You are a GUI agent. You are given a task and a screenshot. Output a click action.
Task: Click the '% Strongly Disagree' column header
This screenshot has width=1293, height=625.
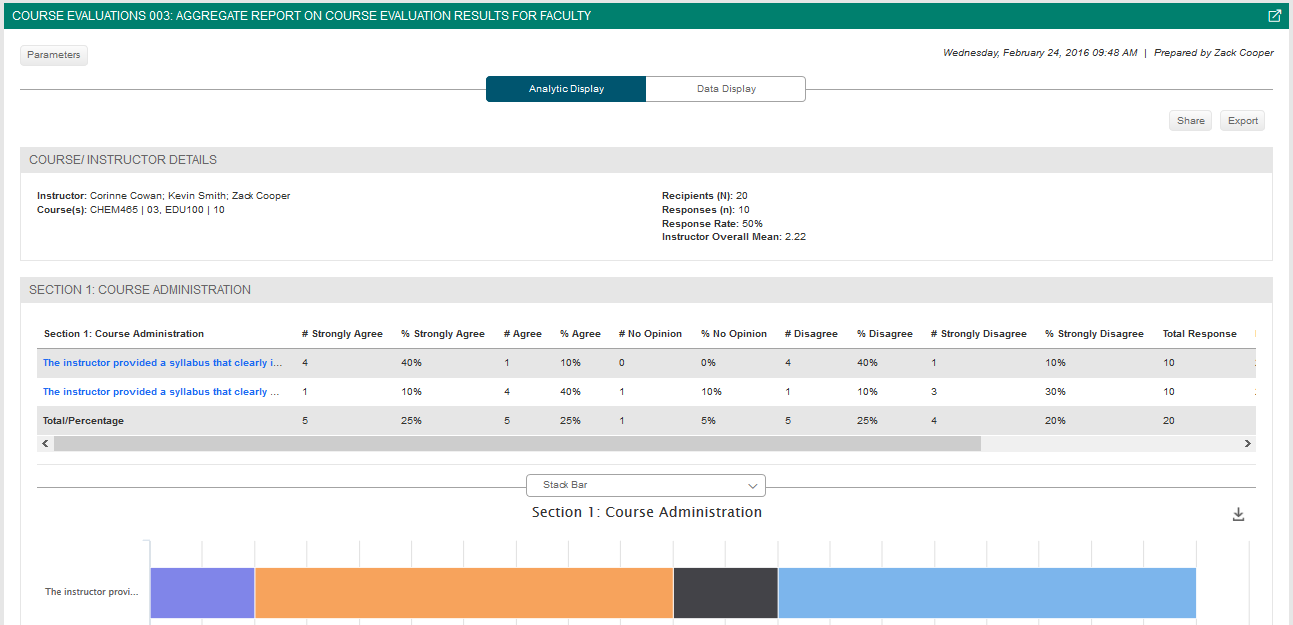pyautogui.click(x=1094, y=334)
